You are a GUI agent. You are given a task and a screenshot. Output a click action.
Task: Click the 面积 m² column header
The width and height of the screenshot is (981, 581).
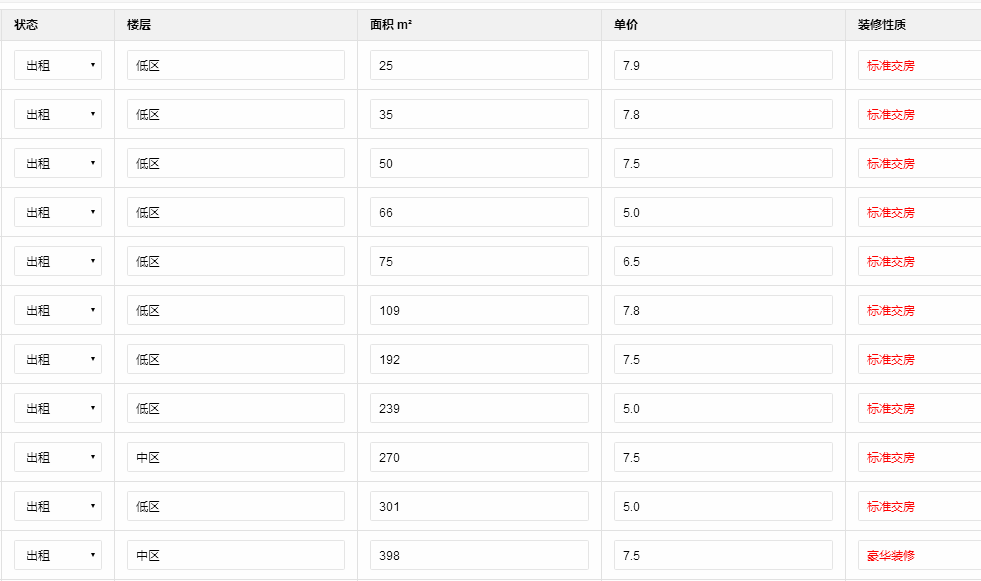tap(391, 24)
